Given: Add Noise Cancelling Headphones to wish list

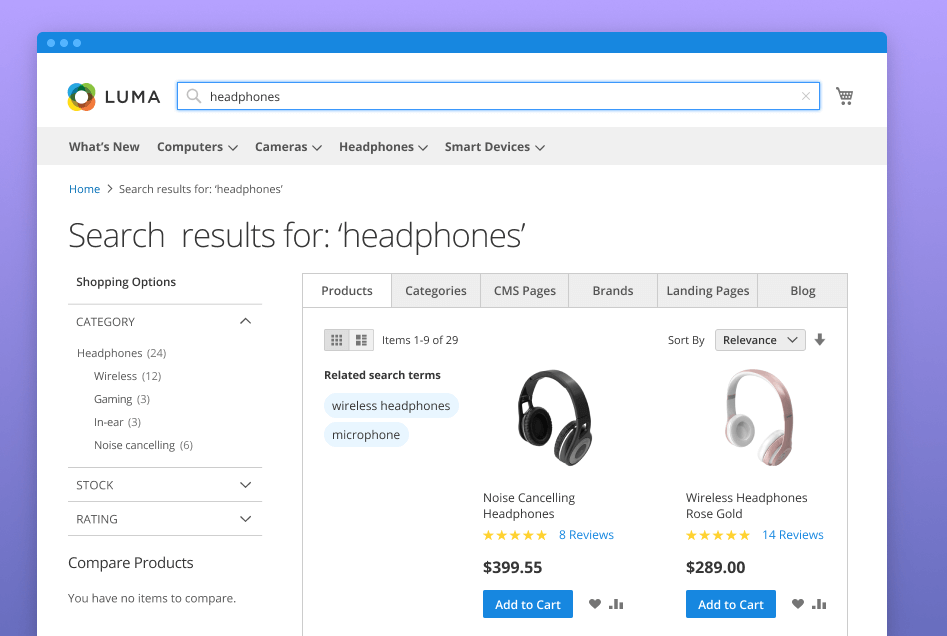Looking at the screenshot, I should click(x=595, y=603).
